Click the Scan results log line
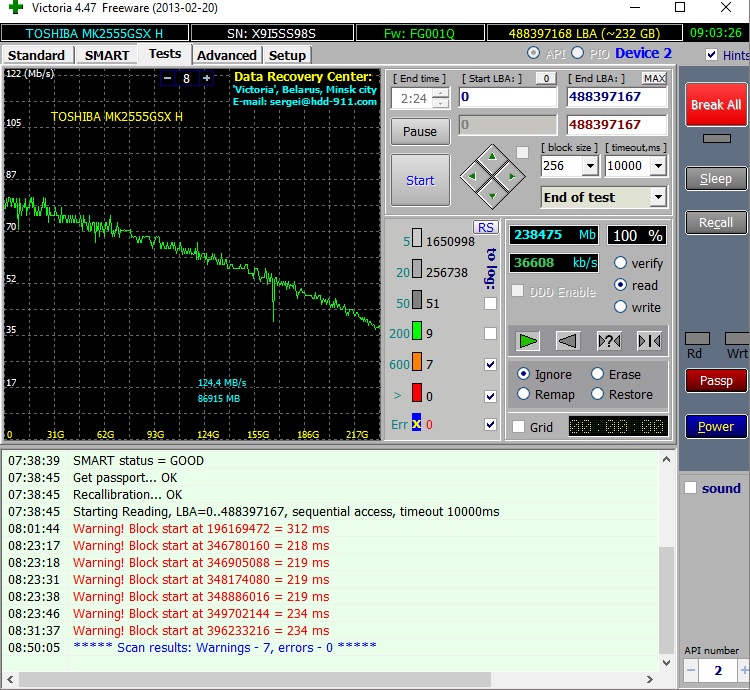 (x=225, y=647)
